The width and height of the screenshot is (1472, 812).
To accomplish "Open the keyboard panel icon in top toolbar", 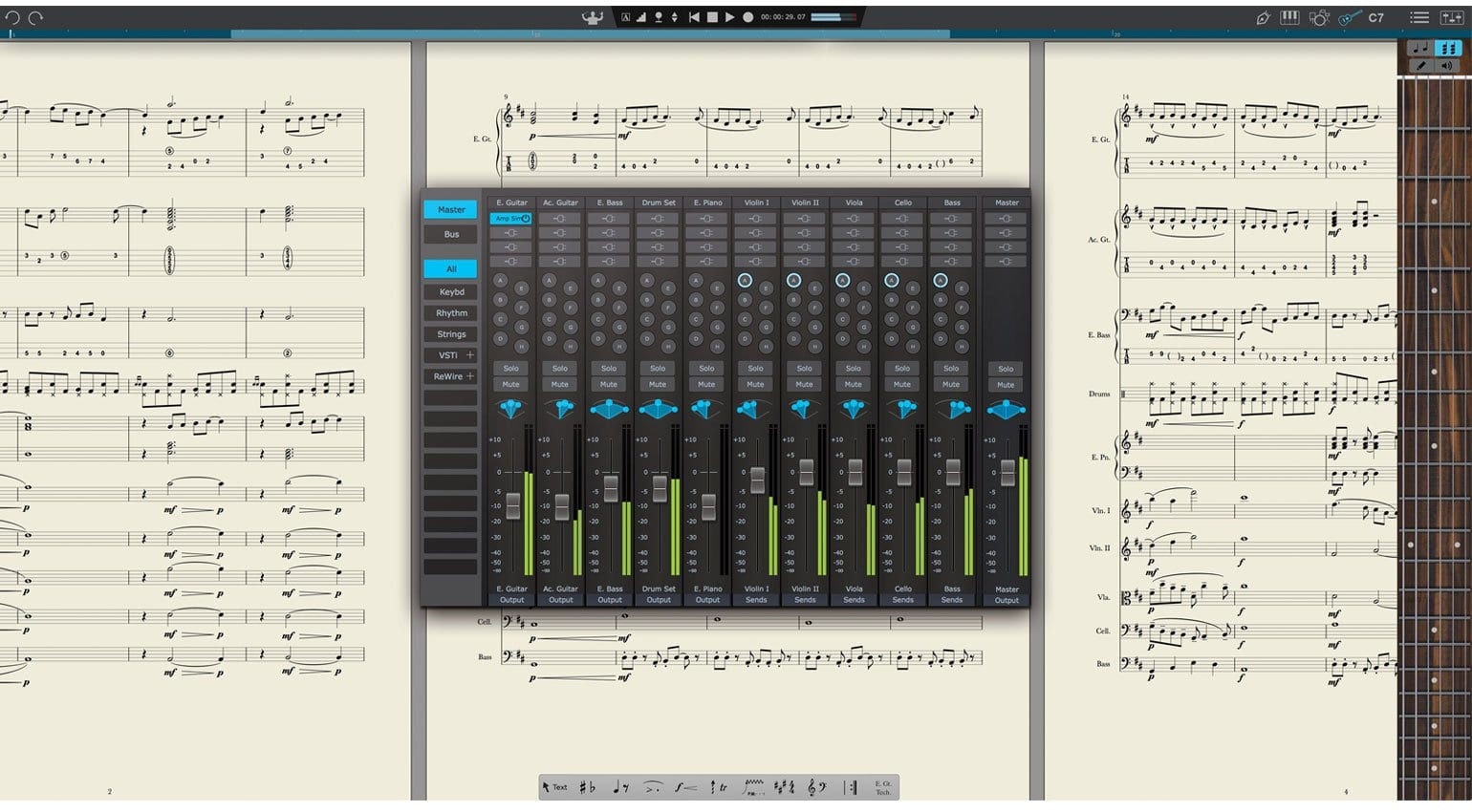I will (x=1289, y=17).
